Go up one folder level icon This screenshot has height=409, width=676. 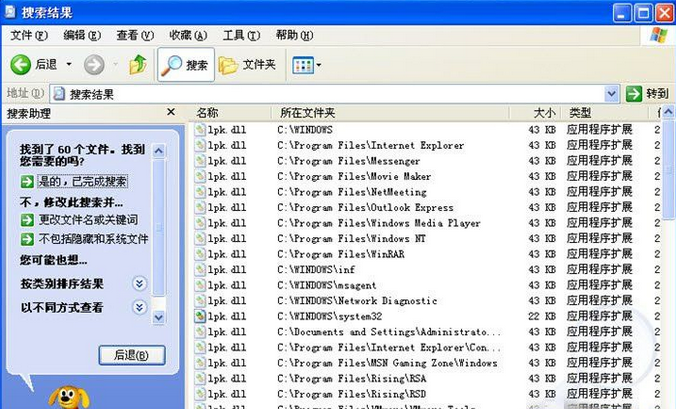[138, 65]
